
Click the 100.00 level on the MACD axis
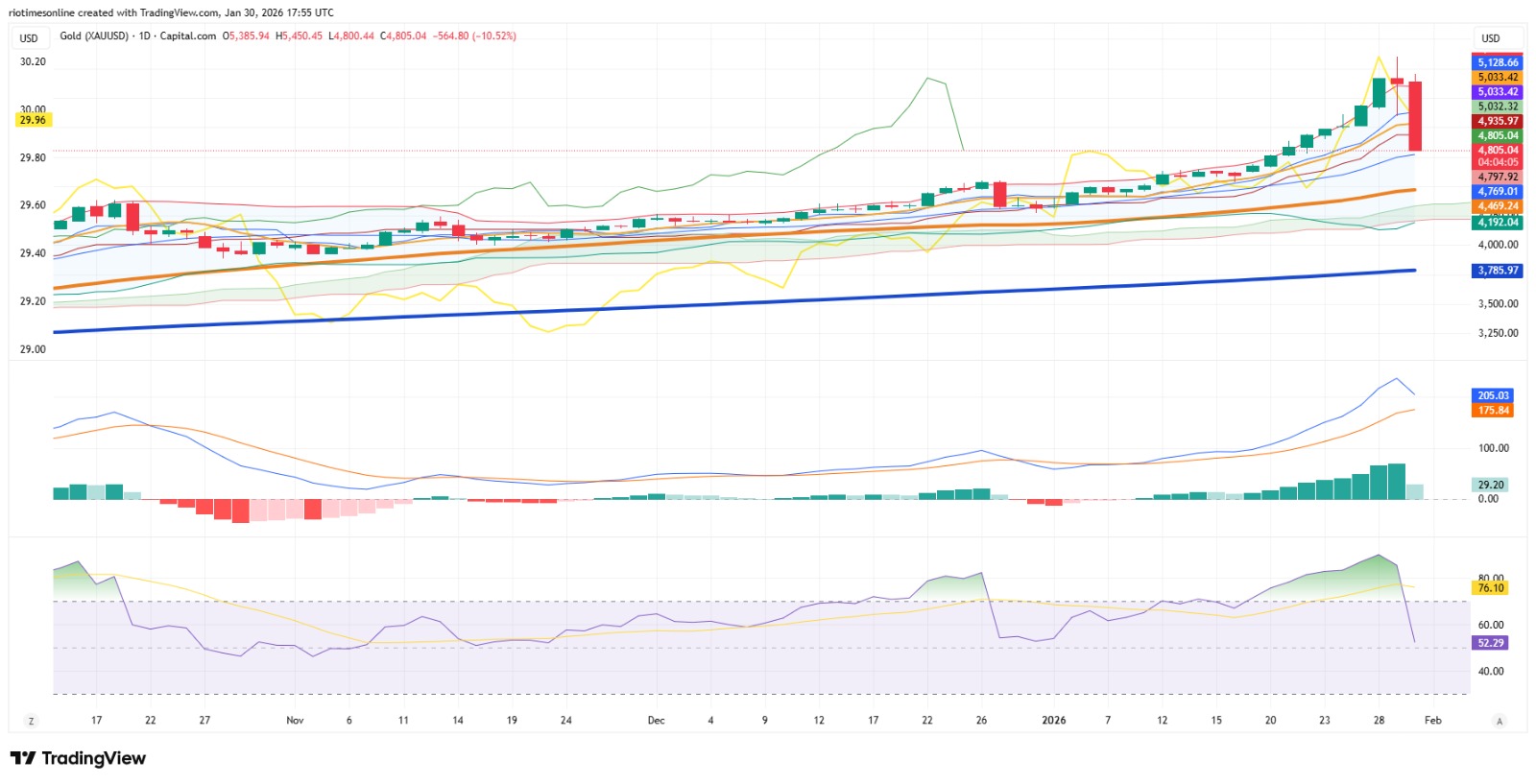pos(1494,448)
